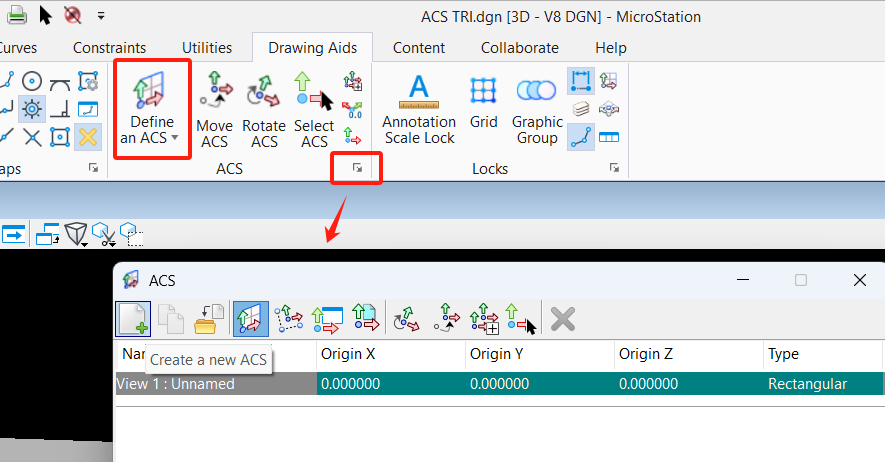Select the intersection snap X icon
The image size is (885, 462).
pos(32,137)
